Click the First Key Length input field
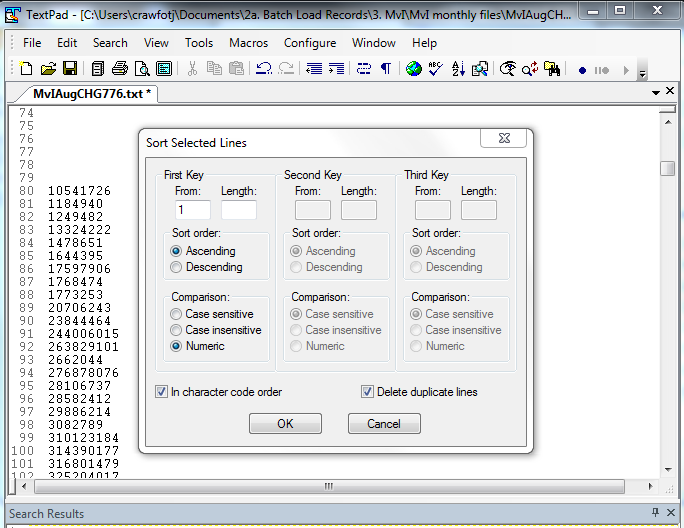The height and width of the screenshot is (528, 684). point(238,210)
